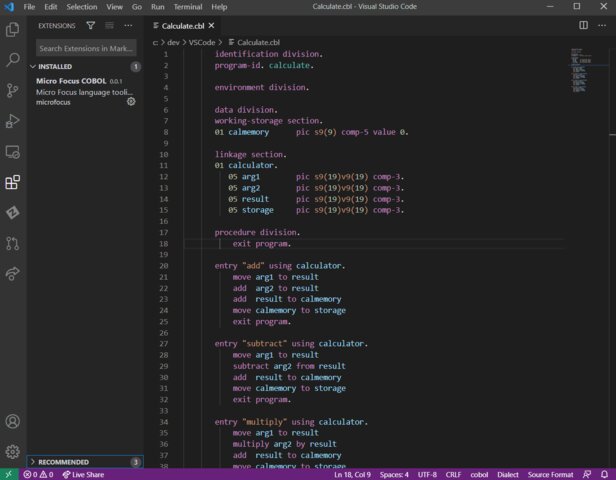Close the Calculate.cbl tab

[x=211, y=26]
